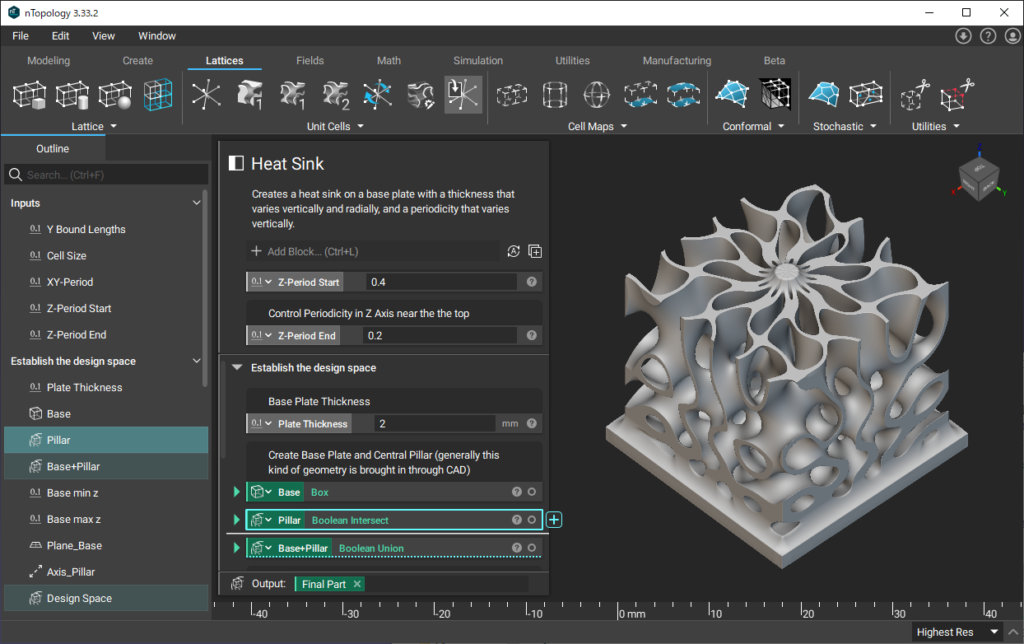Expand the Pillar Boolean Intersect block arrow
Viewport: 1024px width, 644px height.
236,520
